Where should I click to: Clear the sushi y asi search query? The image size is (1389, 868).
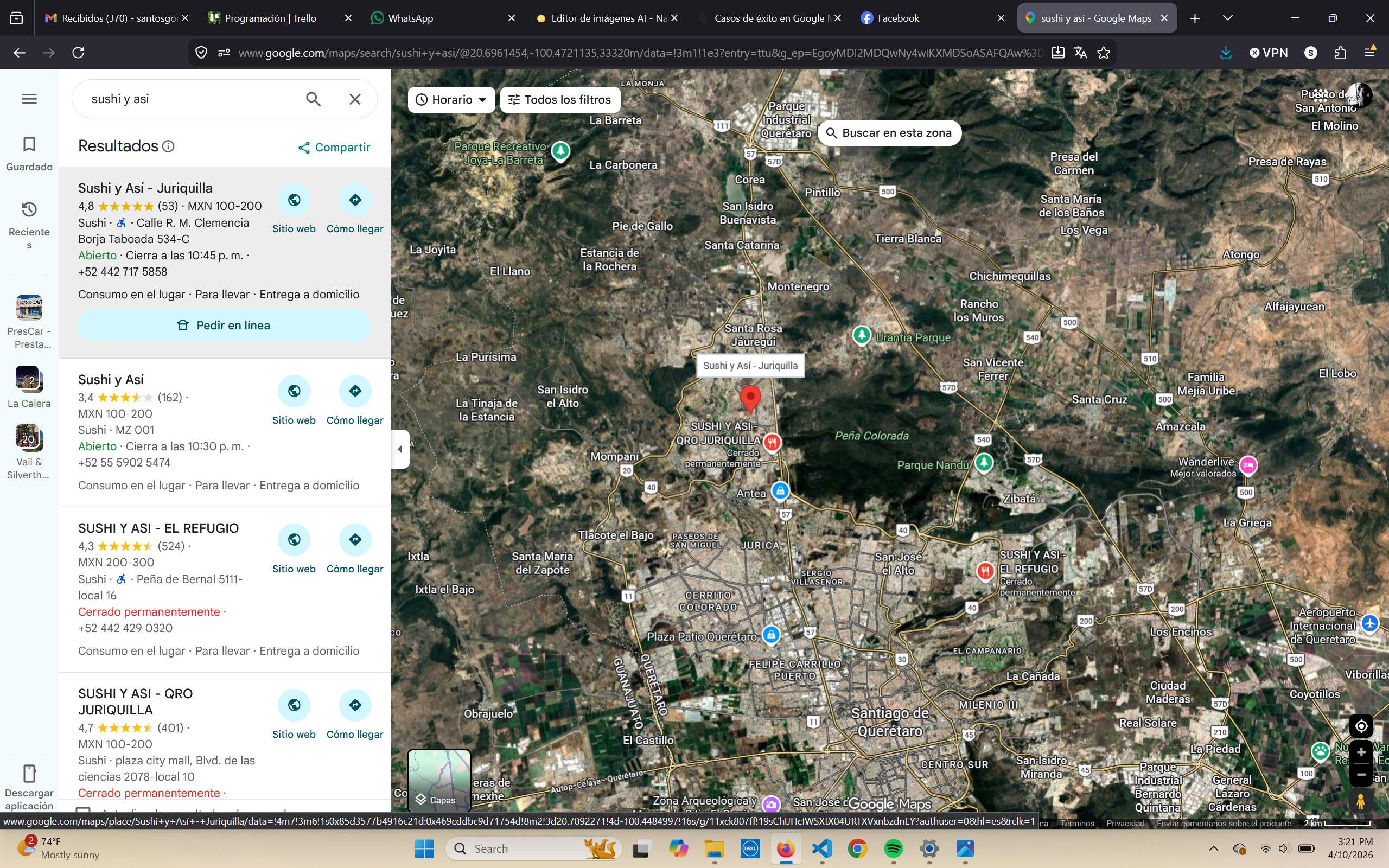point(355,98)
